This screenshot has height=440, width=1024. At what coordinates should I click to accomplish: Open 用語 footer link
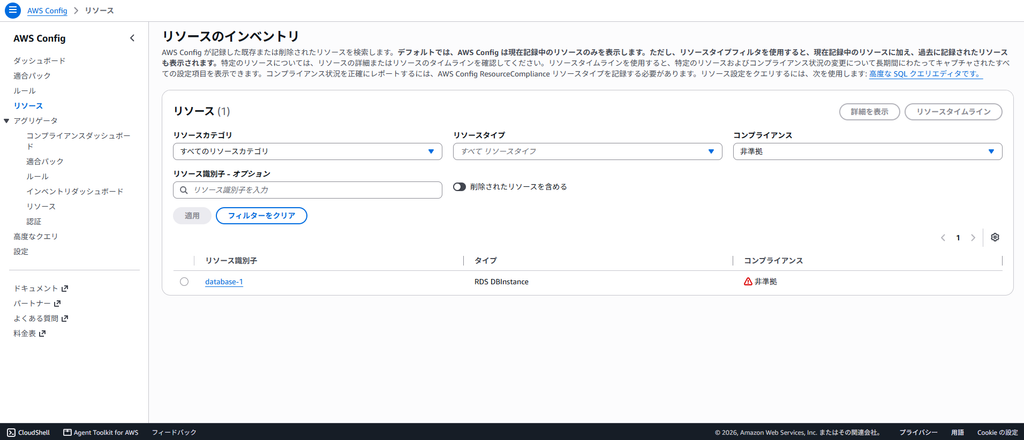(x=957, y=432)
